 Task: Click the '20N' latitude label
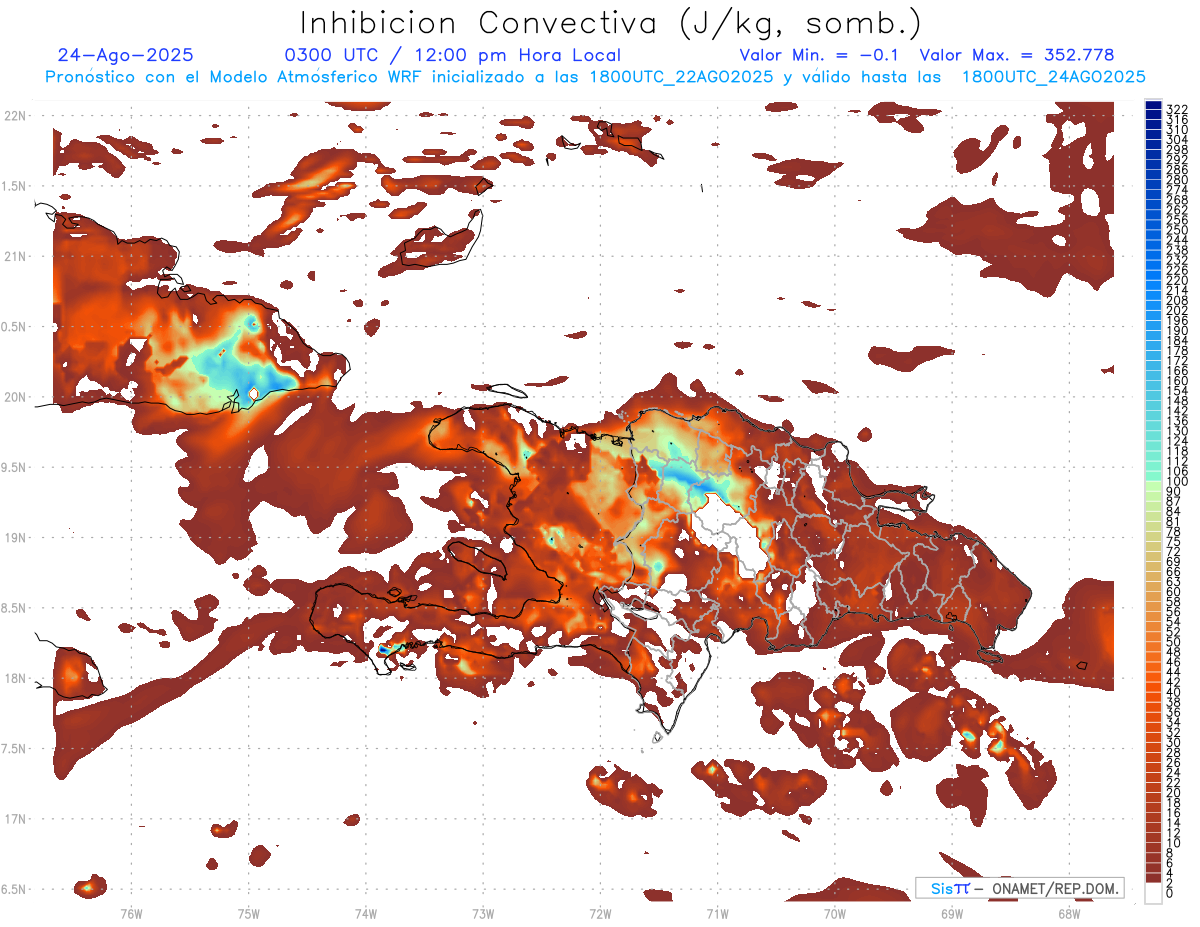click(14, 397)
